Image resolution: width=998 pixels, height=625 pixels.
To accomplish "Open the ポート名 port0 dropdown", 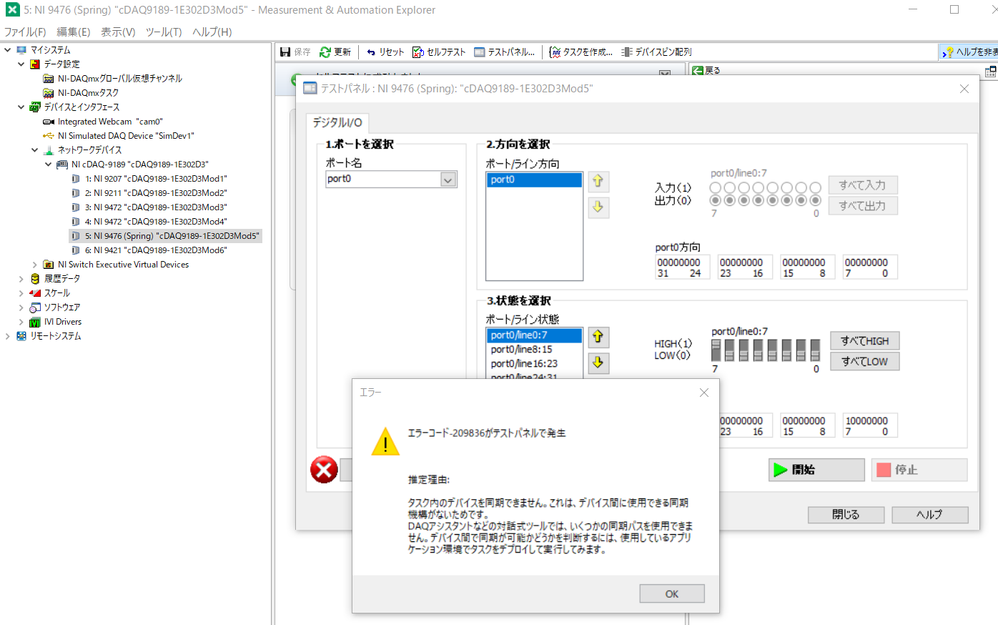I will point(448,179).
